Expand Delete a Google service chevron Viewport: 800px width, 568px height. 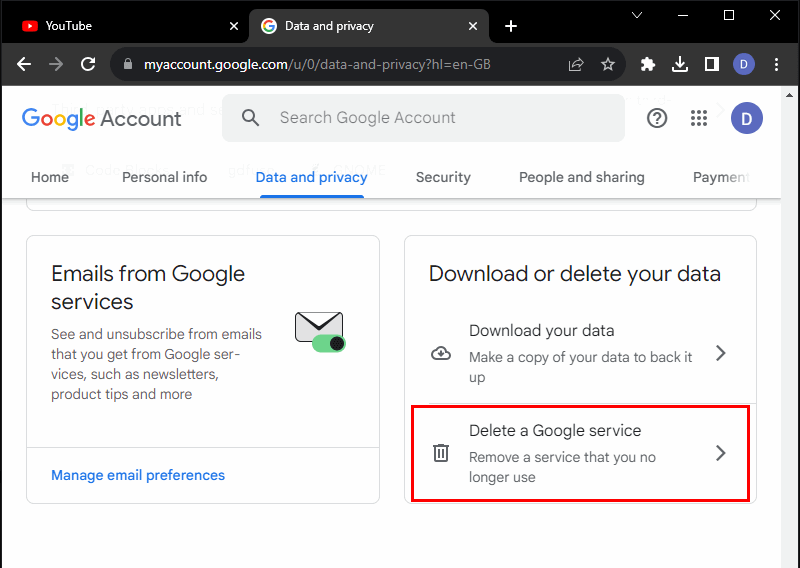[x=720, y=453]
